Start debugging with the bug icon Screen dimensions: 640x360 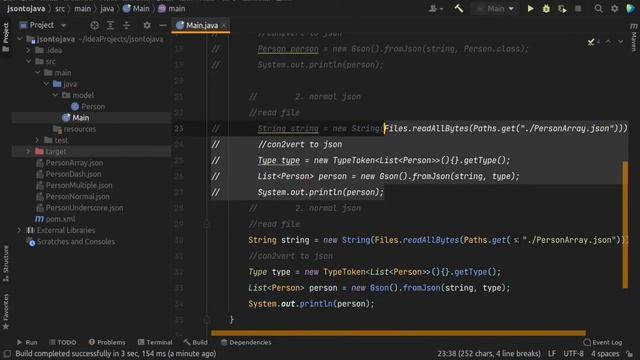click(x=546, y=9)
